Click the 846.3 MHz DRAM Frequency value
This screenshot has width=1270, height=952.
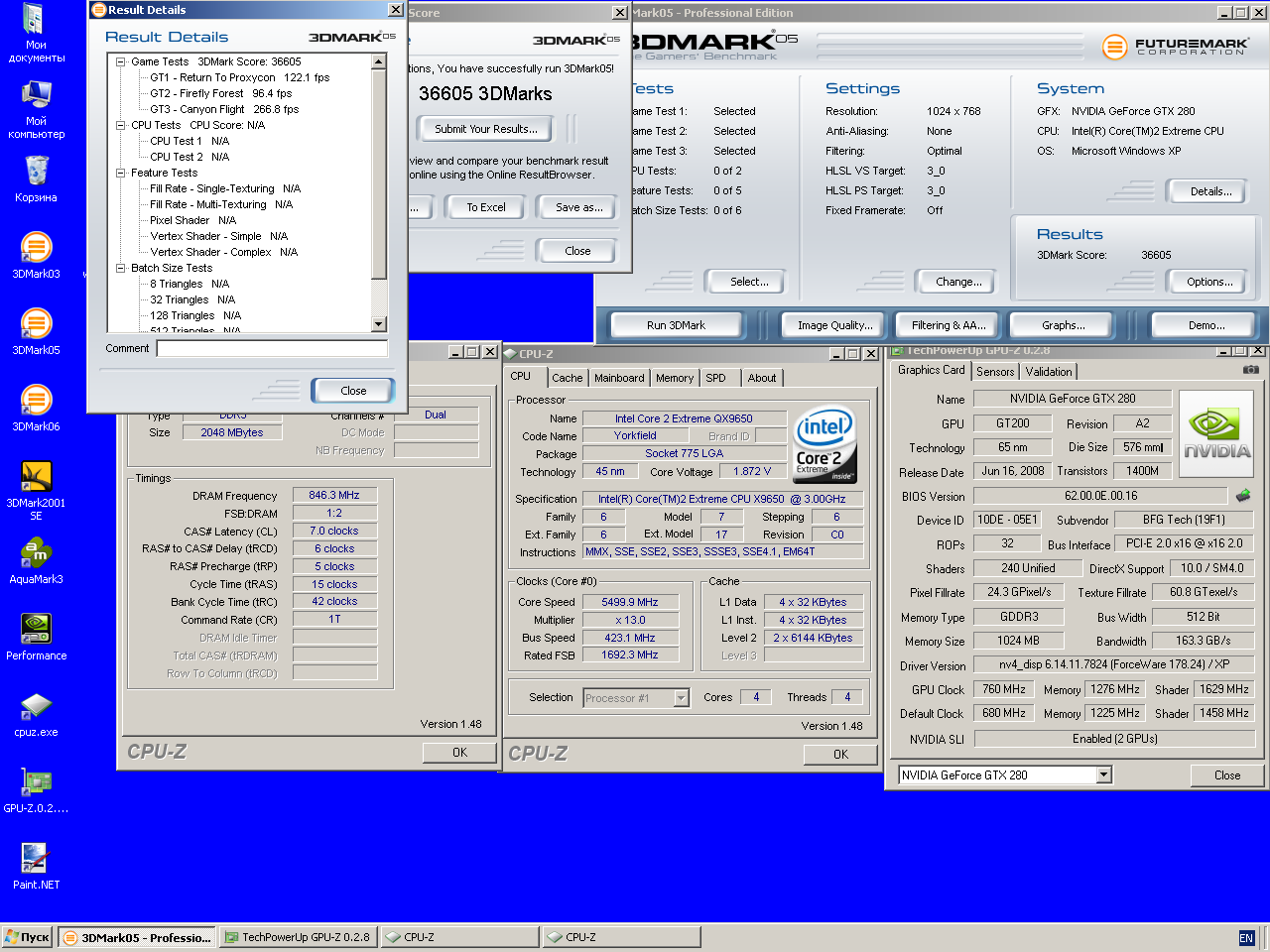point(334,495)
